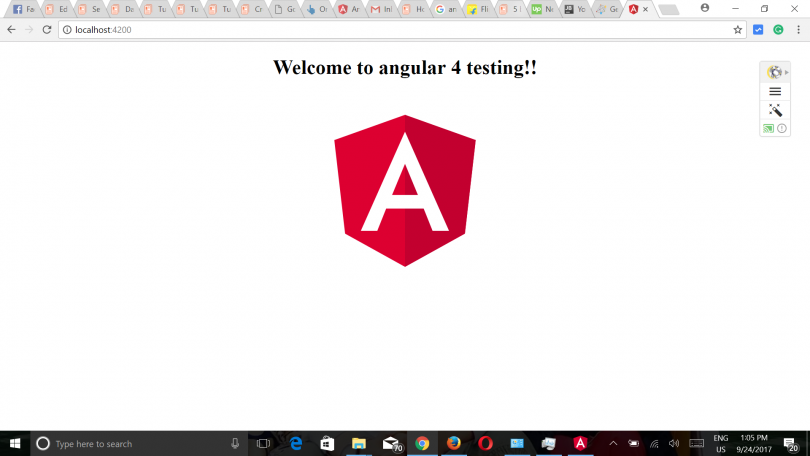Open a new browser tab

click(x=669, y=10)
